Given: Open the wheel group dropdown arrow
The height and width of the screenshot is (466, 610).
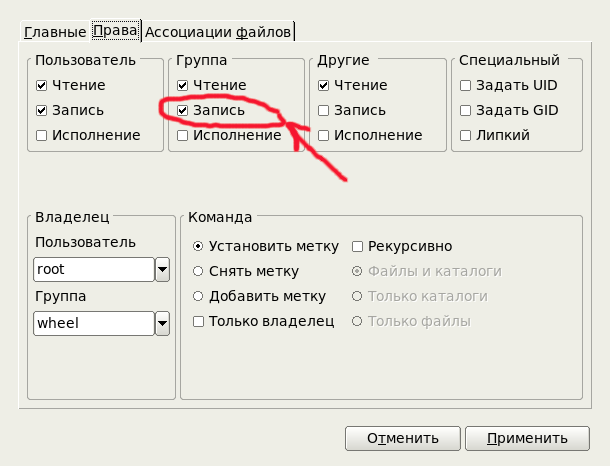Looking at the screenshot, I should pyautogui.click(x=162, y=323).
